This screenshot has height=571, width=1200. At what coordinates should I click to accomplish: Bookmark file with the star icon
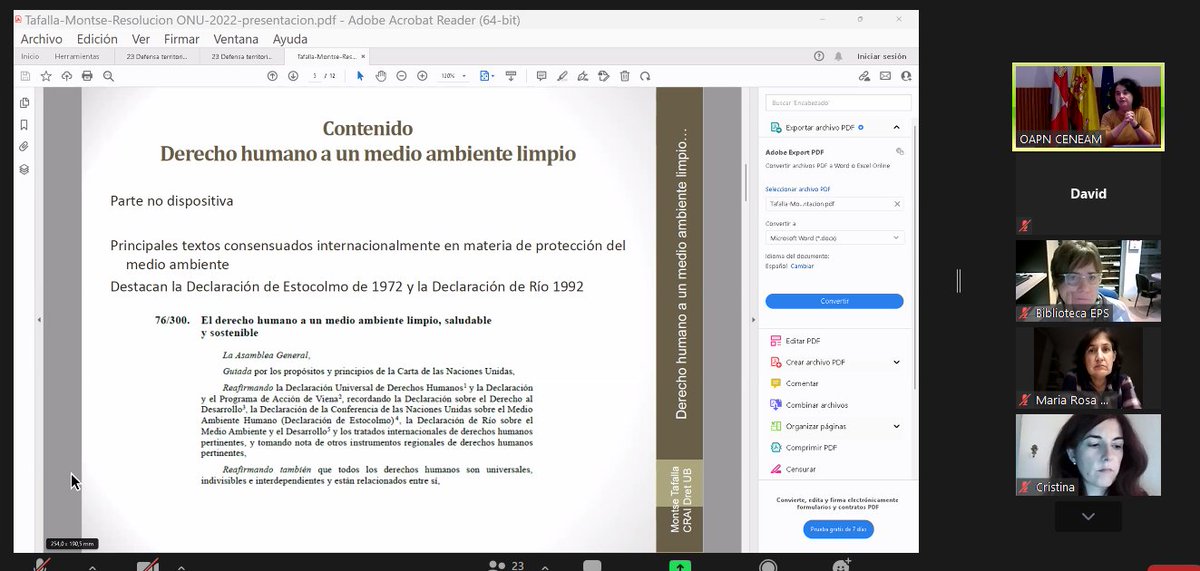pos(46,76)
